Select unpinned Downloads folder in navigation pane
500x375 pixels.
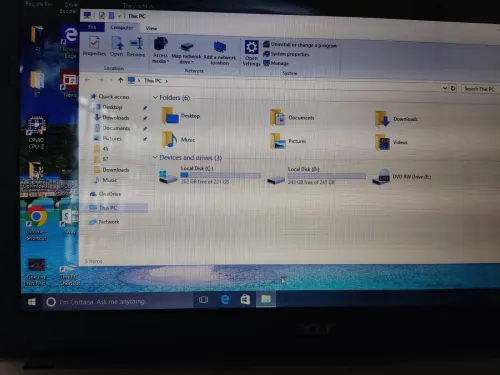[x=112, y=170]
